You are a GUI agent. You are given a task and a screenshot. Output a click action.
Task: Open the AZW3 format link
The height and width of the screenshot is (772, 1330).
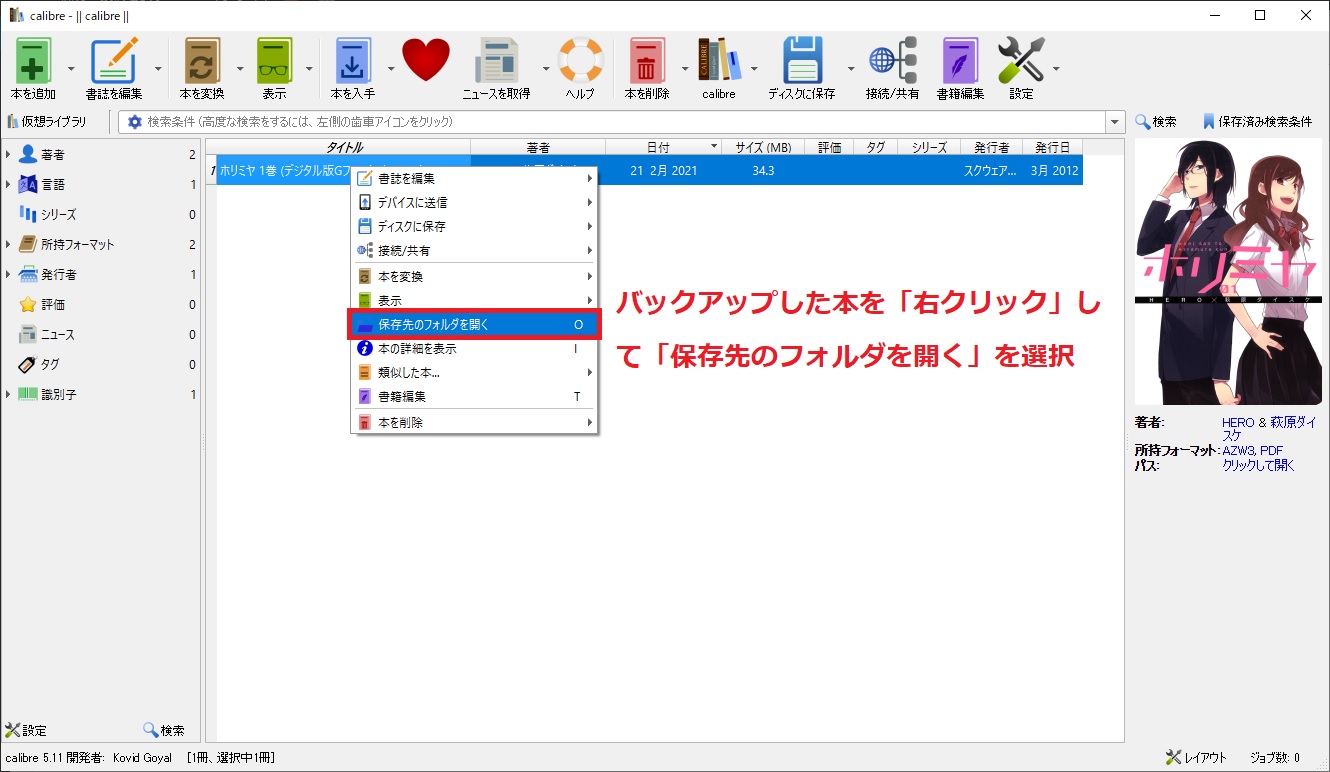click(x=1240, y=451)
